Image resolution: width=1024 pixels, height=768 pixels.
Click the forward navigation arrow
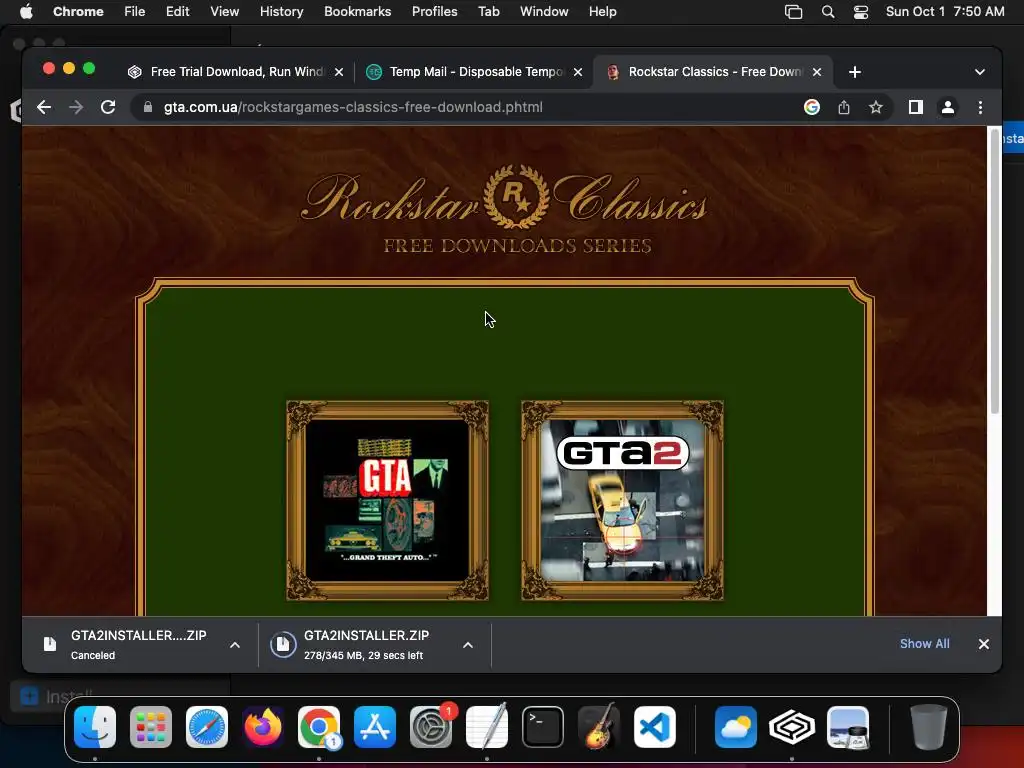coord(76,107)
